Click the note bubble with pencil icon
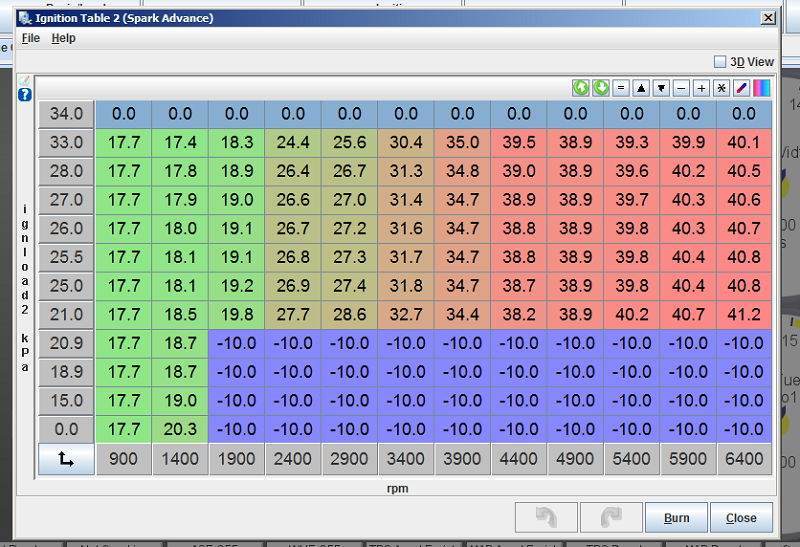 [25, 80]
